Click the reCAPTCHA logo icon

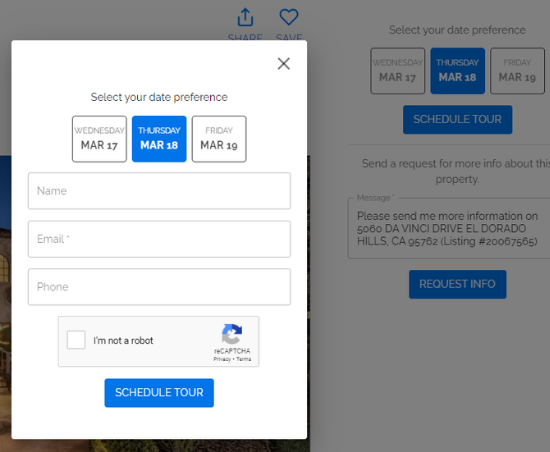(x=232, y=334)
